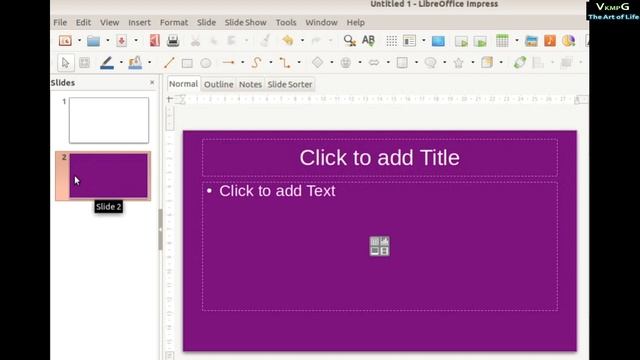The height and width of the screenshot is (360, 640).
Task: Insert Audio or Video icon
Action: 550,40
